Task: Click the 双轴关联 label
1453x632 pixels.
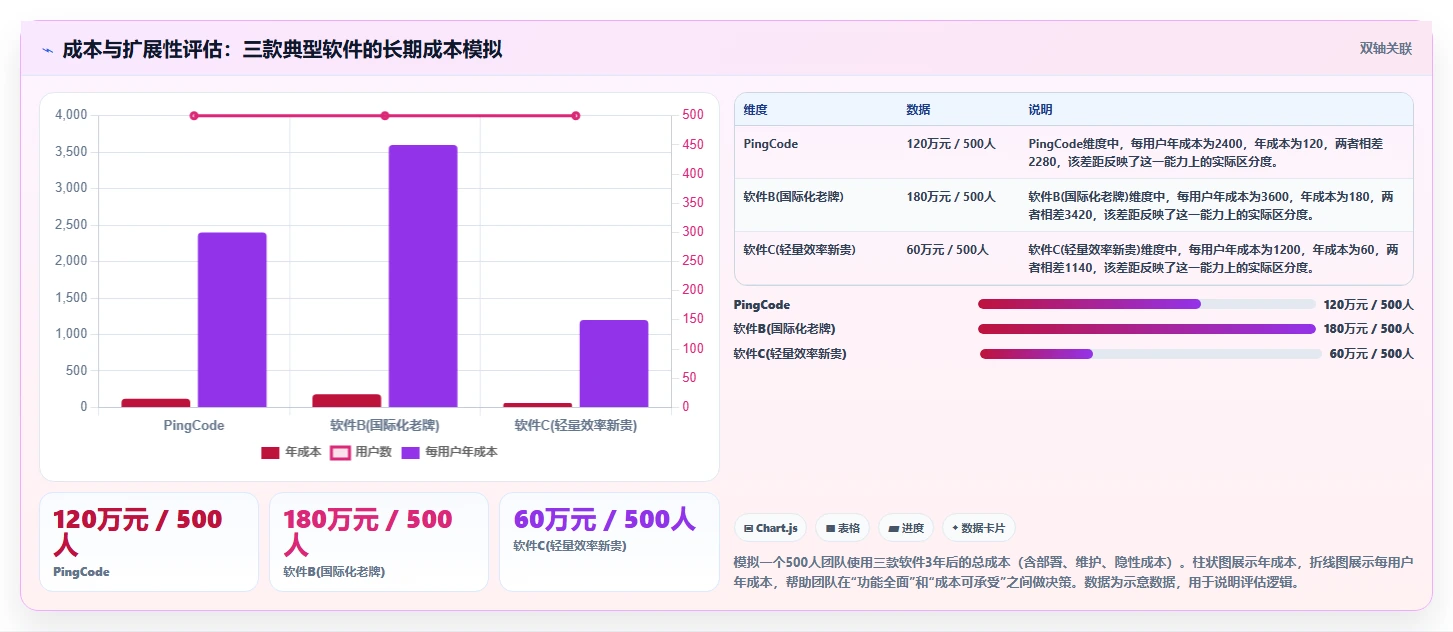Action: [1386, 49]
